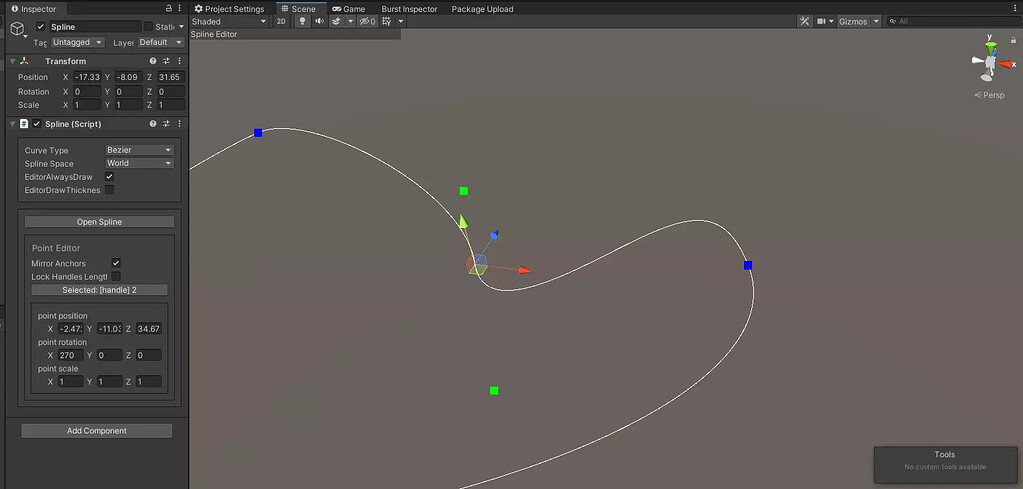1023x489 pixels.
Task: Open Spline (Script) help reference icon
Action: 153,124
